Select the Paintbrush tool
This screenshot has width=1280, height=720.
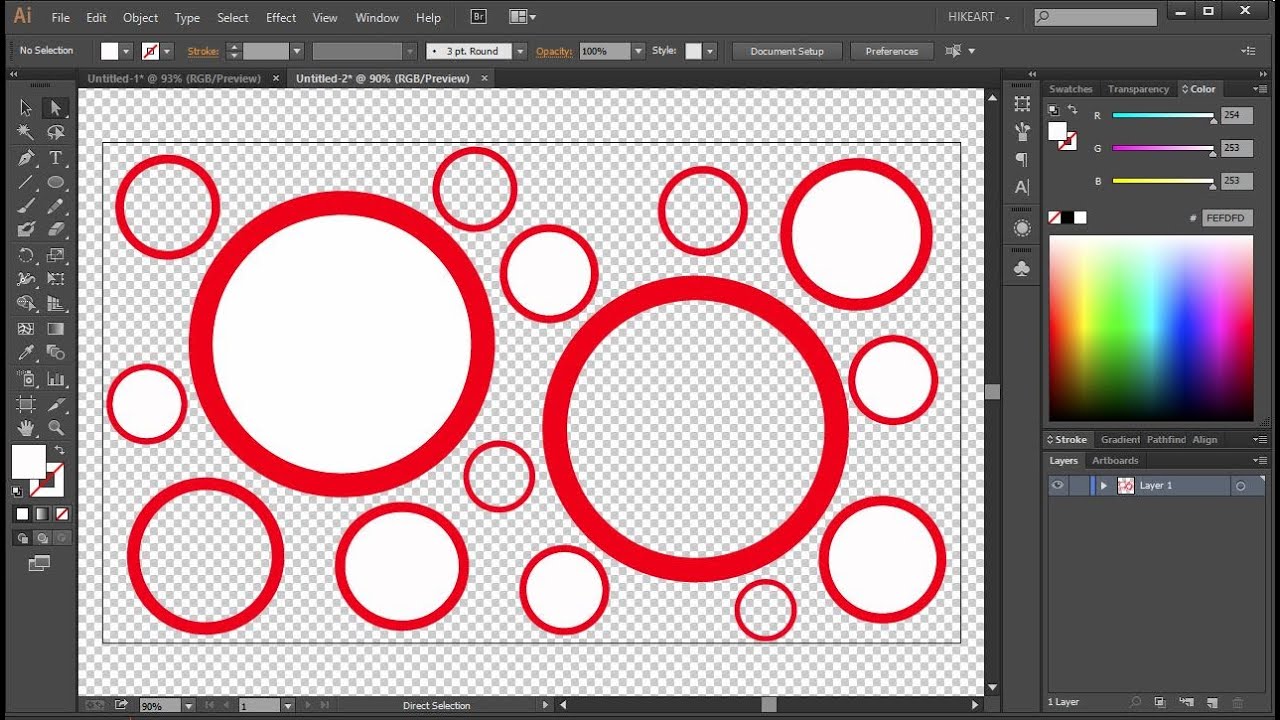coord(26,206)
